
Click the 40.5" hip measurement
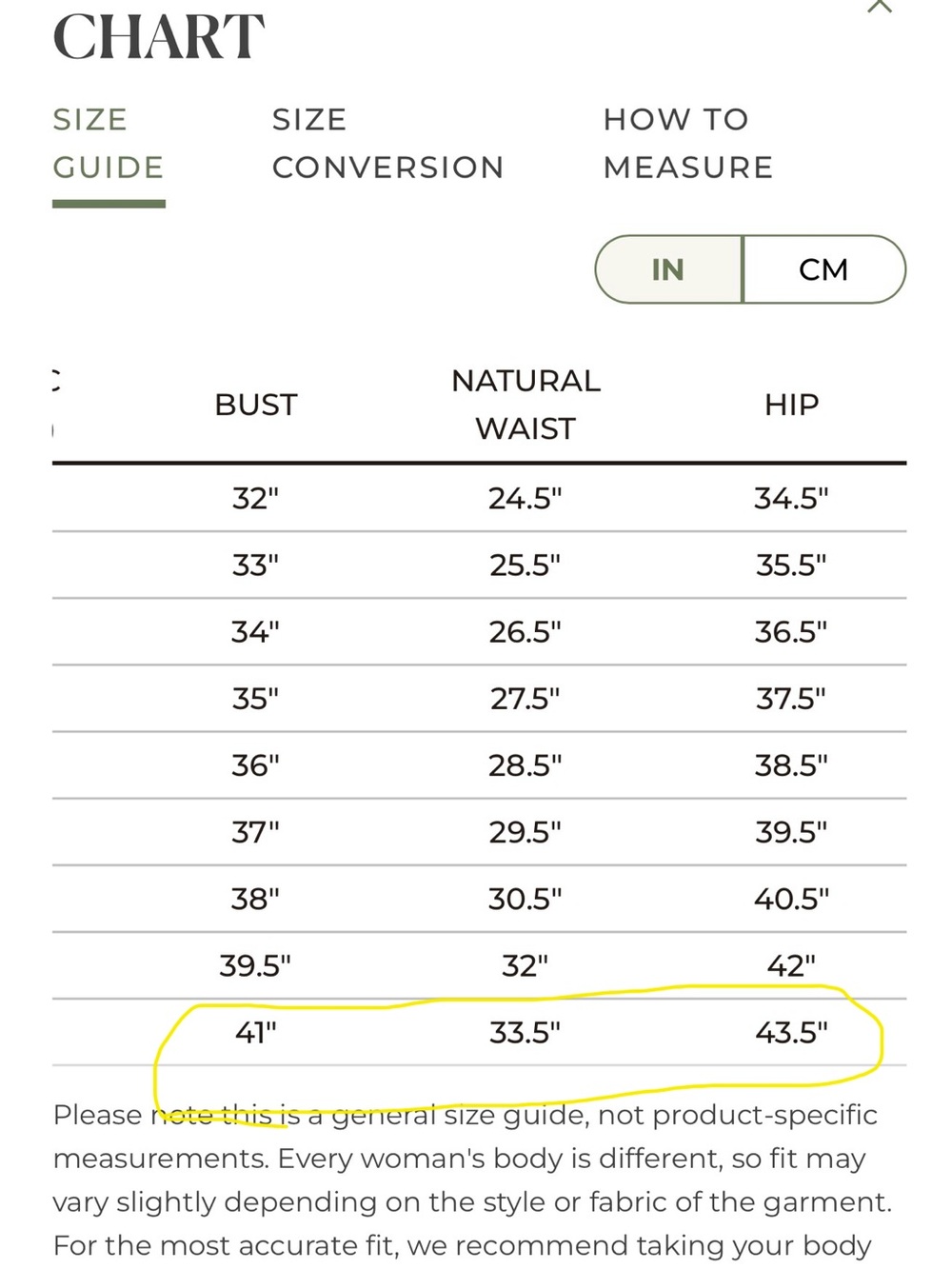(791, 899)
